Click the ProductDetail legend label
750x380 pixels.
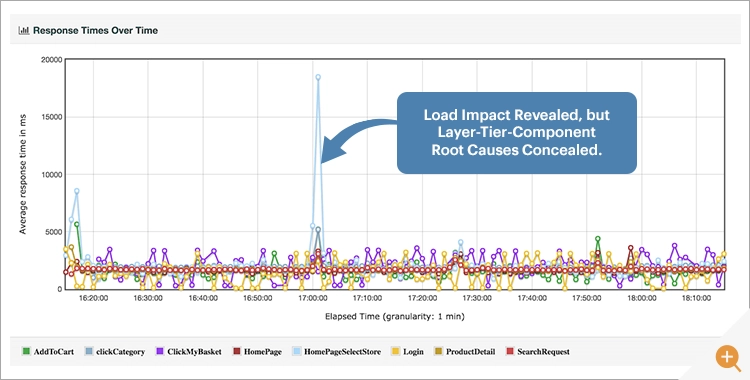pos(471,352)
